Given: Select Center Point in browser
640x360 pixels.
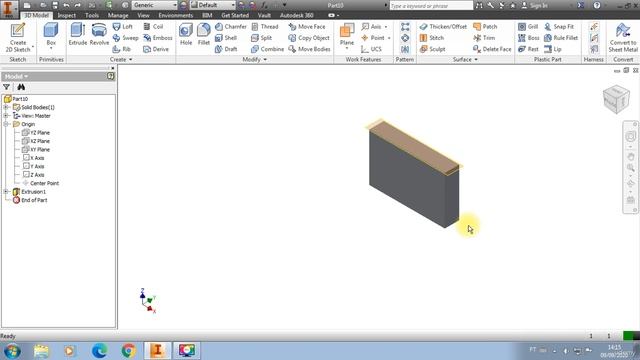Looking at the screenshot, I should pyautogui.click(x=41, y=183).
